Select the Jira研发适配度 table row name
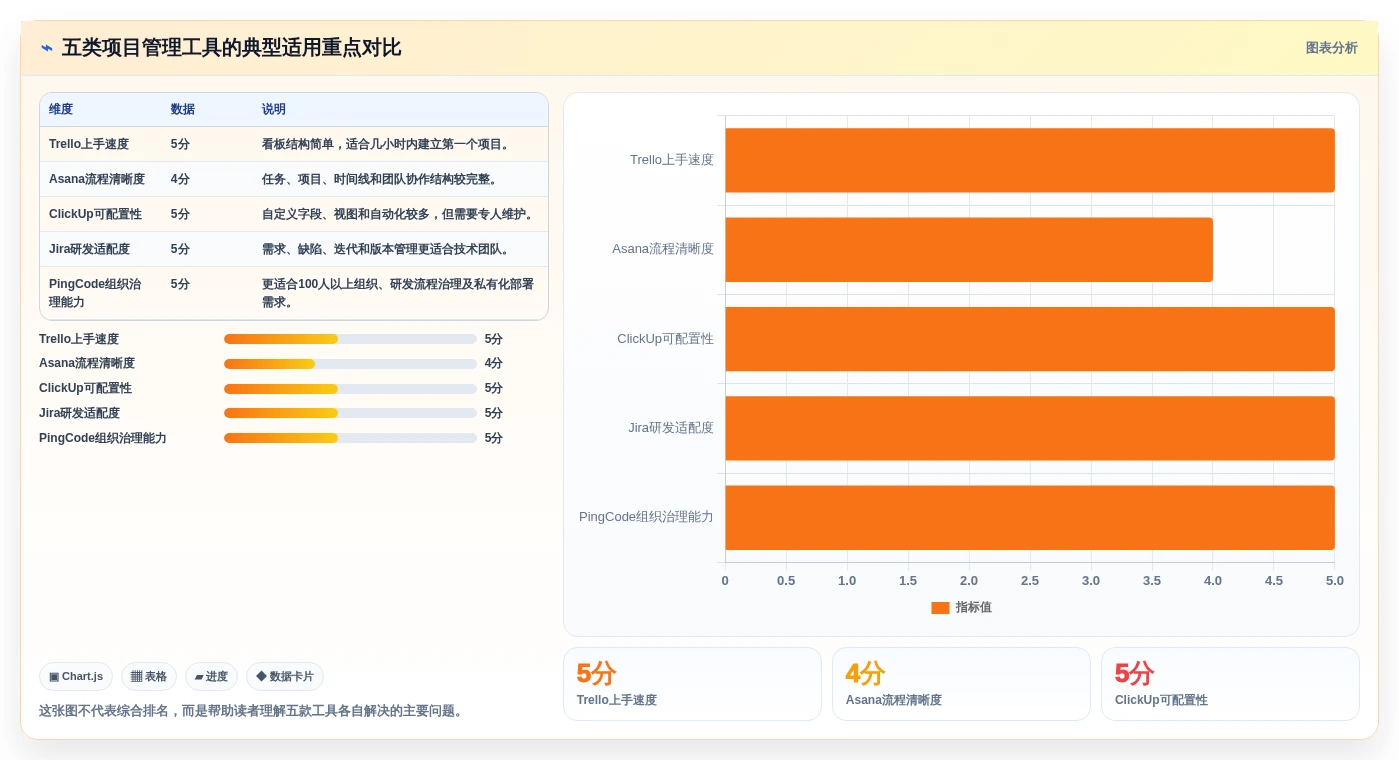This screenshot has width=1399, height=760. tap(89, 249)
